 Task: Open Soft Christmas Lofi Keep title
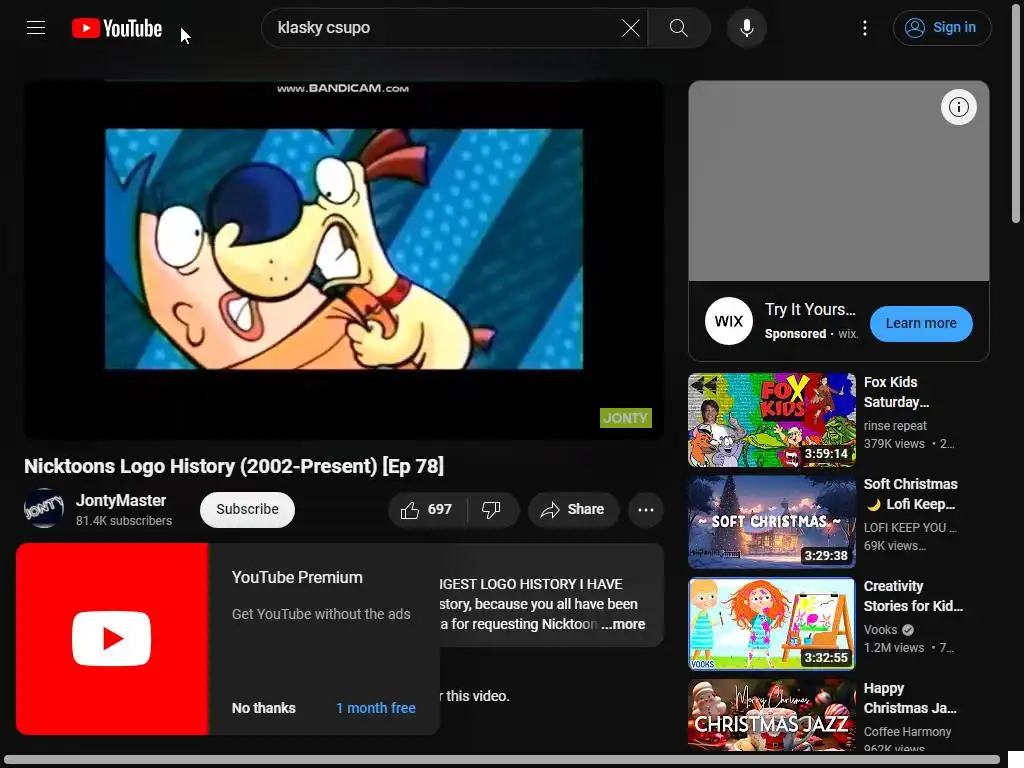(x=910, y=494)
